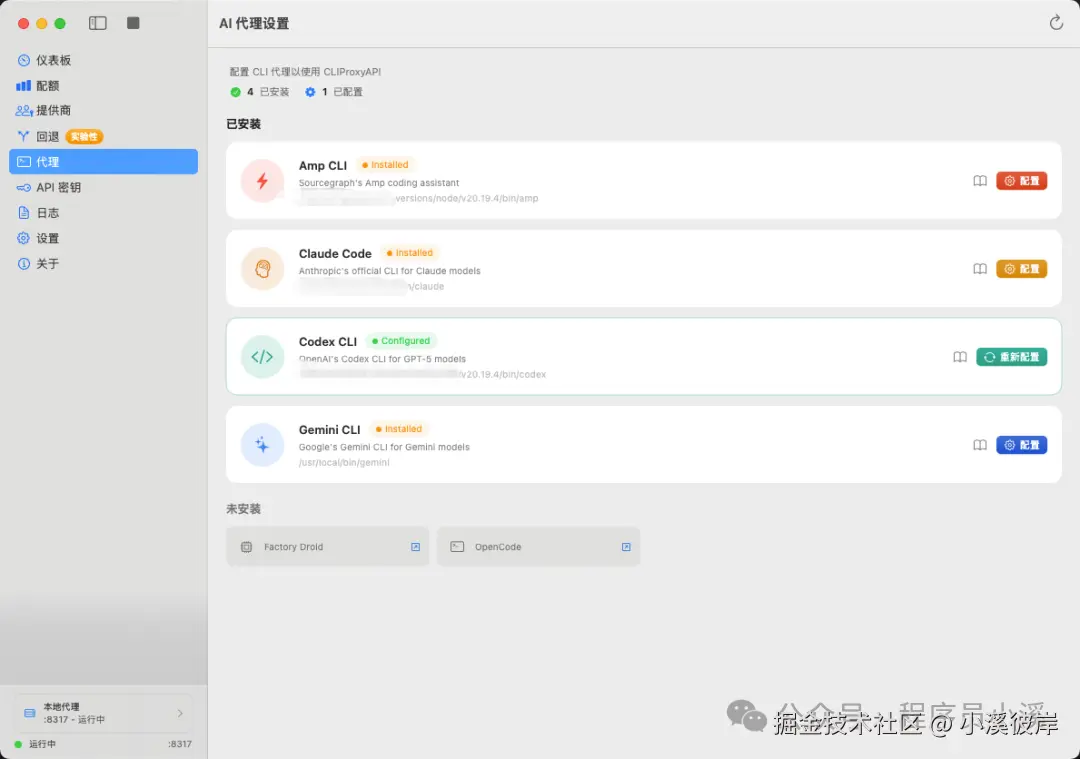Screen dimensions: 1080x759
Task: Click the 回退 branch icon
Action: coord(23,136)
